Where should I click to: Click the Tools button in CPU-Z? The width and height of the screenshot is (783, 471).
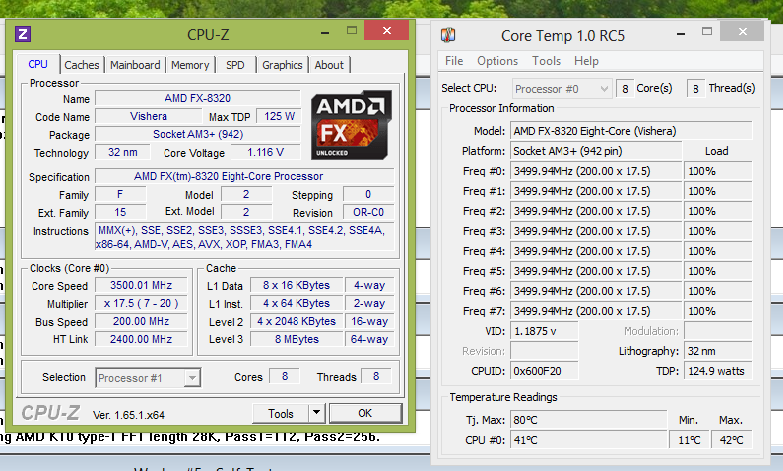coord(281,414)
